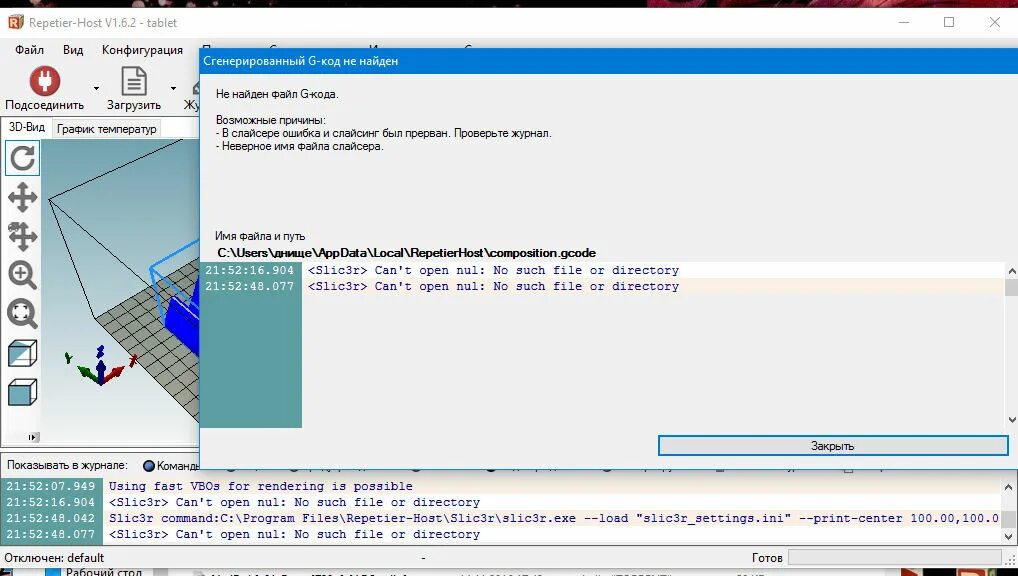Switch to the 3D view tab
This screenshot has height=576, width=1018.
[x=27, y=127]
